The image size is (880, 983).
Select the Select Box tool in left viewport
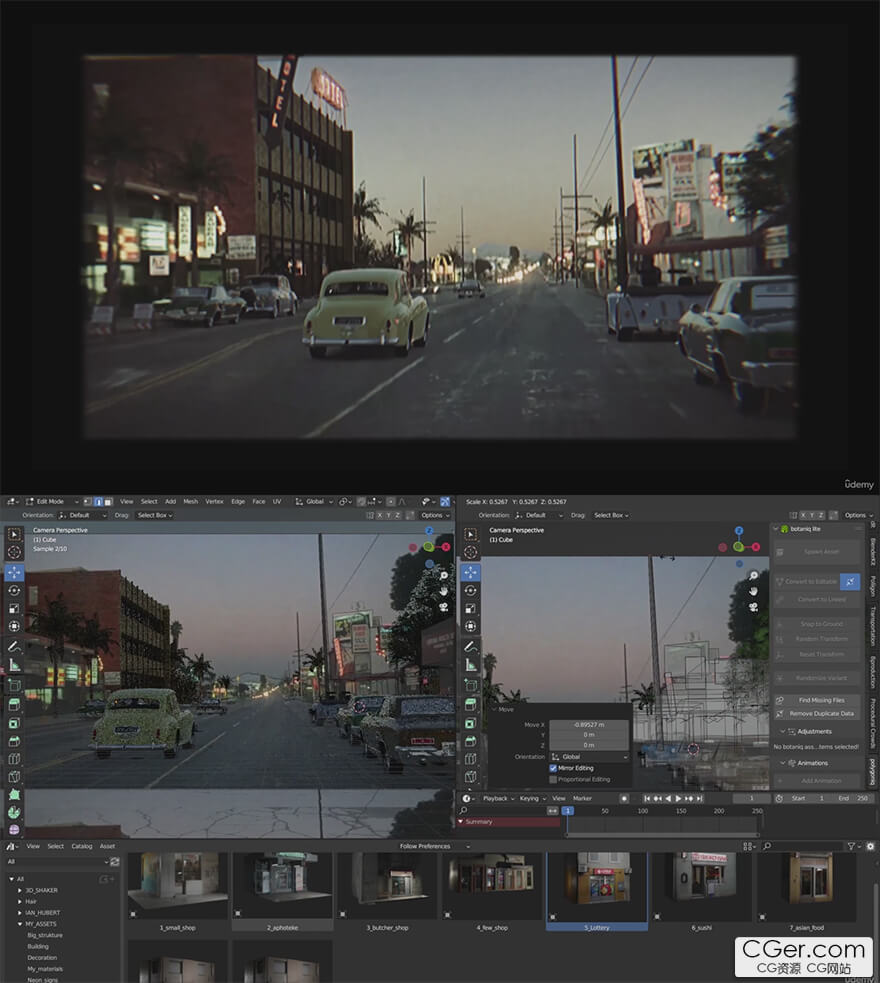coord(14,534)
